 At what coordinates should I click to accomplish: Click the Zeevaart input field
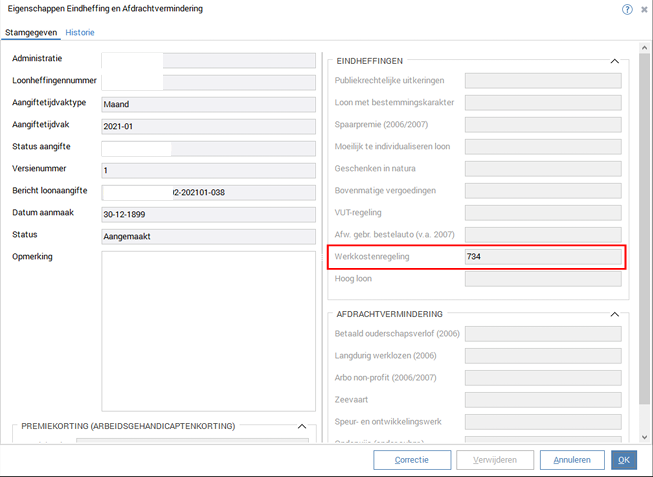(x=543, y=399)
